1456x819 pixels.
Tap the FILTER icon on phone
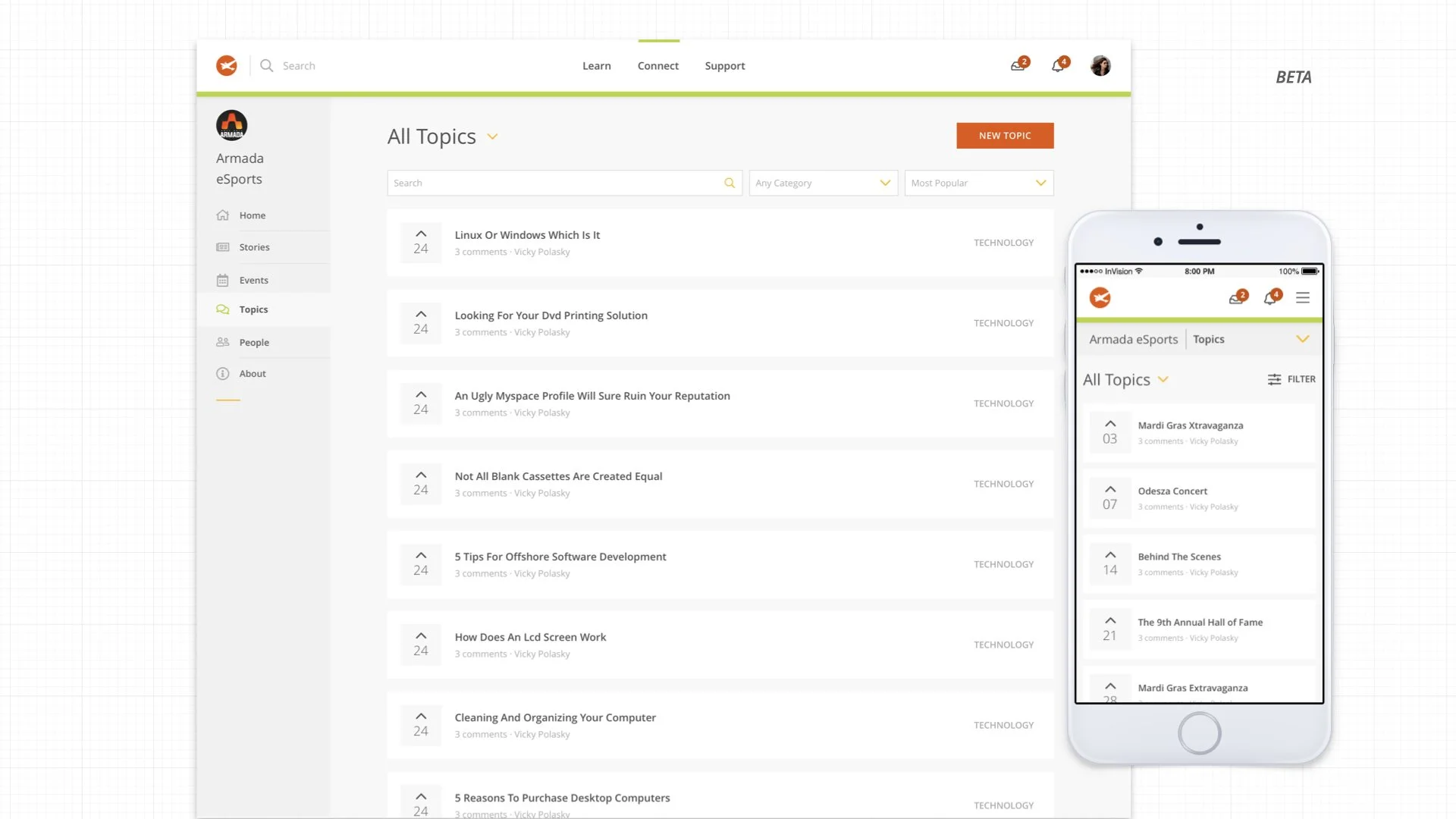click(1275, 379)
